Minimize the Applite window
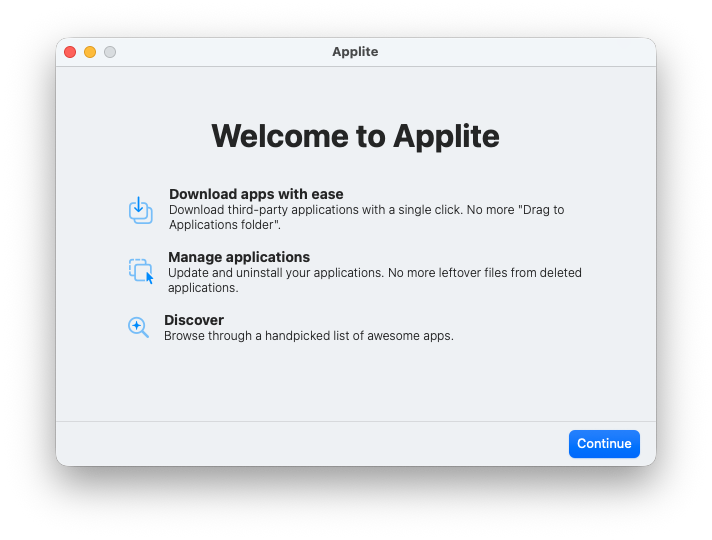Viewport: 712px width, 540px height. (x=90, y=52)
